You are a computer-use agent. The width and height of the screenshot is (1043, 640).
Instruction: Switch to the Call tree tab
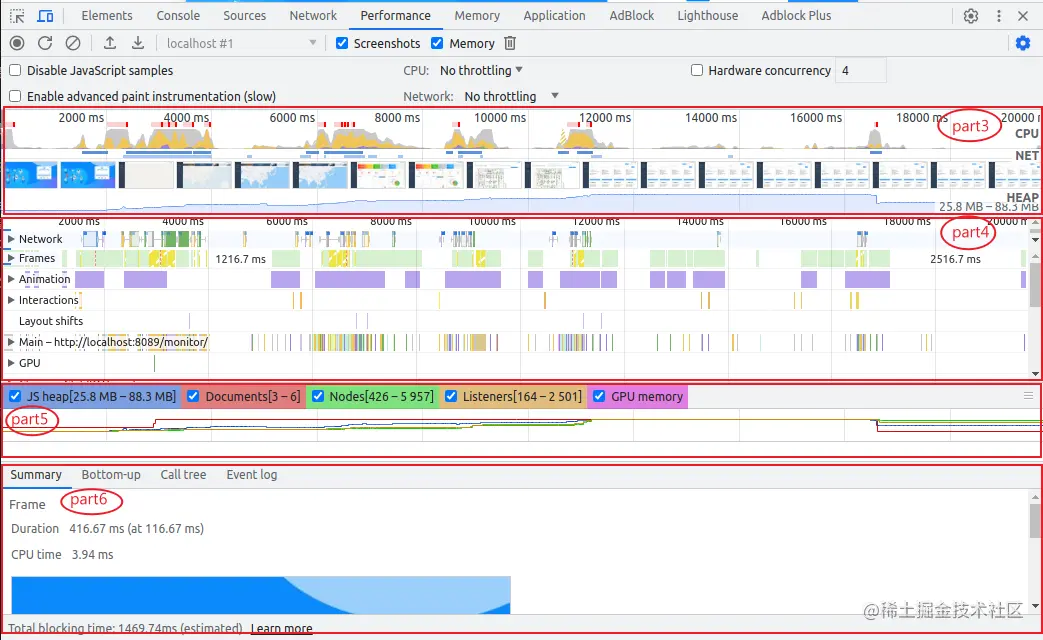click(x=183, y=475)
